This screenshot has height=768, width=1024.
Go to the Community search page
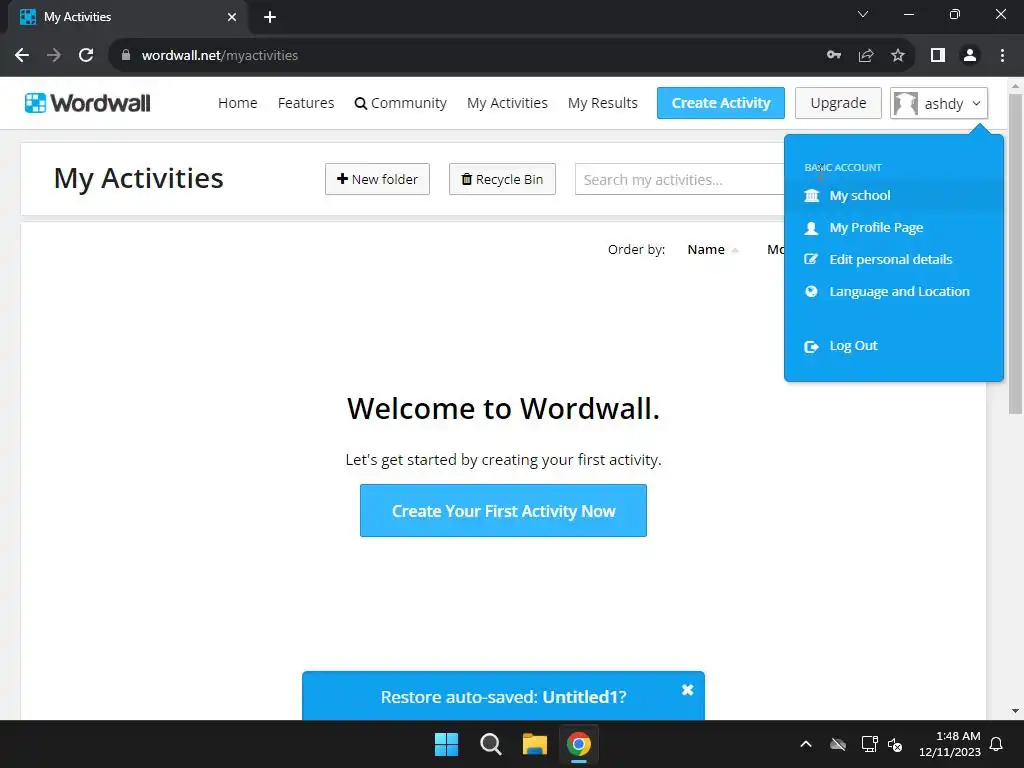click(x=400, y=103)
